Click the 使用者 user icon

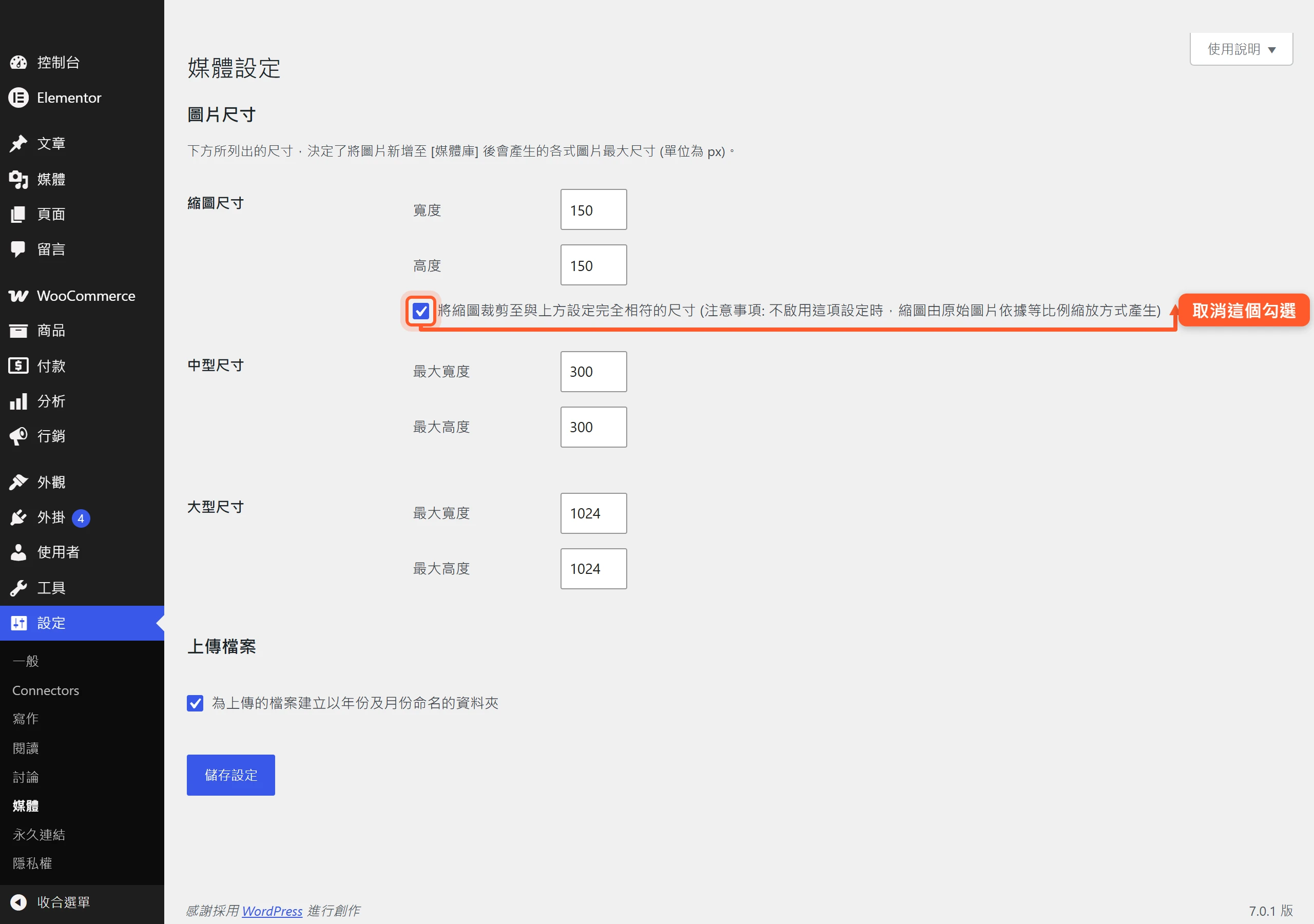[18, 552]
